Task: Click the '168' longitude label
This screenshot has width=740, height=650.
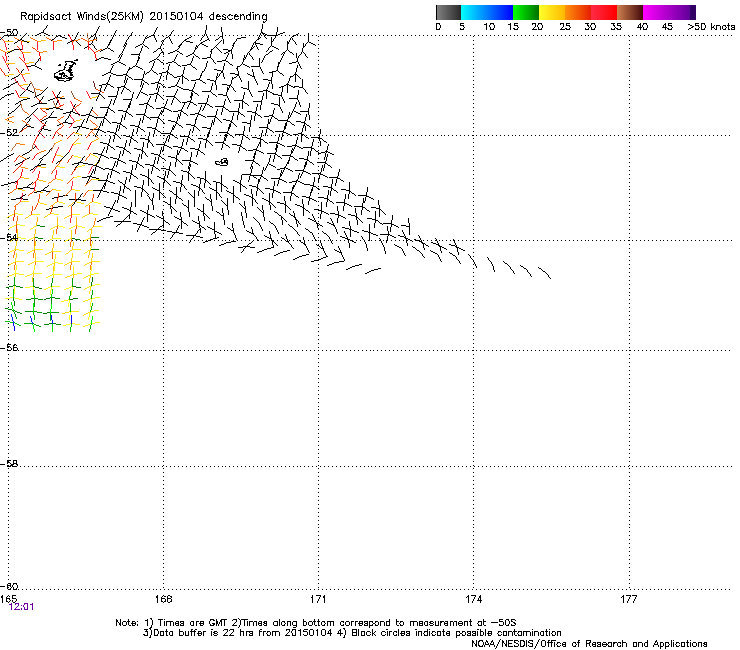Action: pos(163,599)
